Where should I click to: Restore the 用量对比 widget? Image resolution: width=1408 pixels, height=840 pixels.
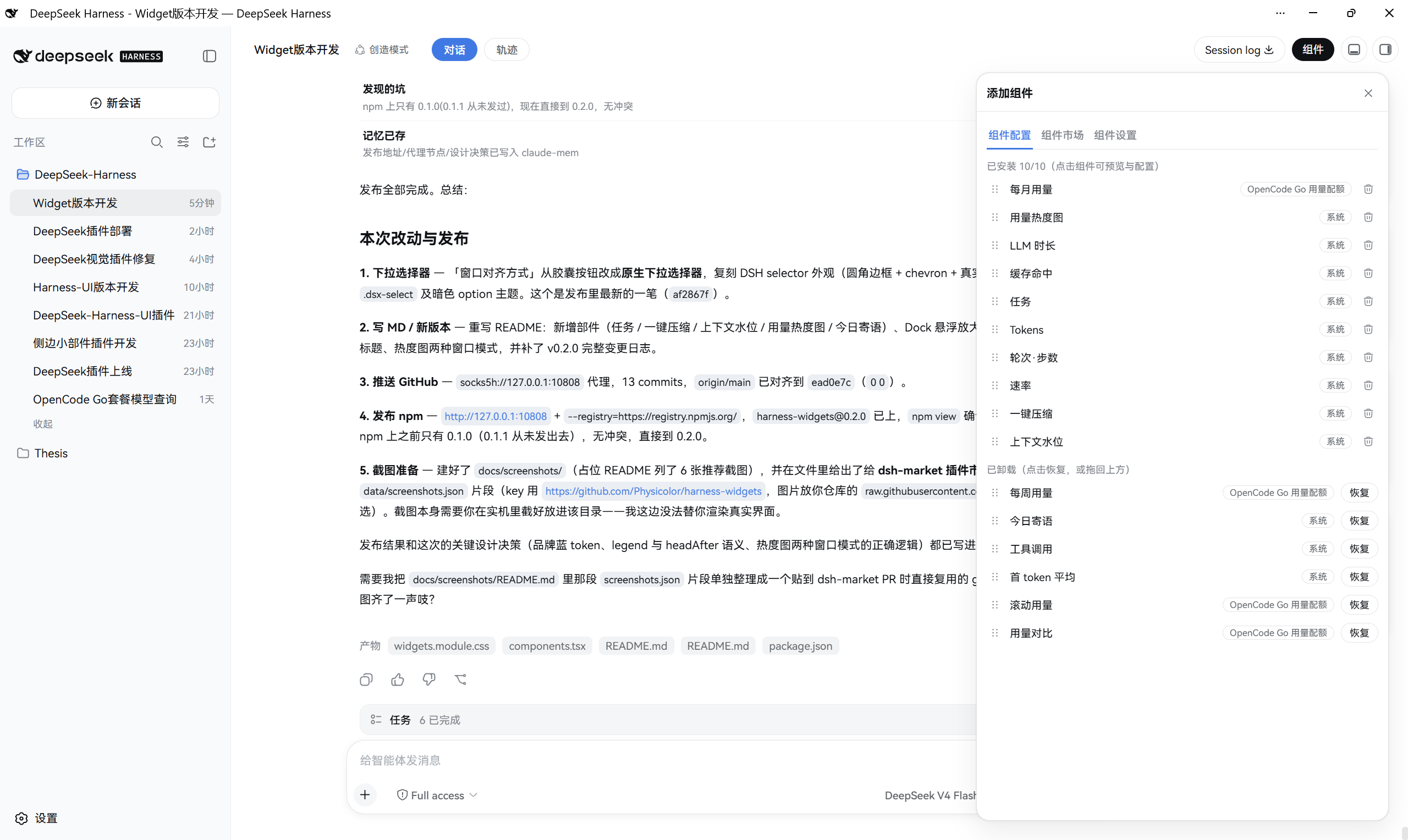tap(1358, 633)
